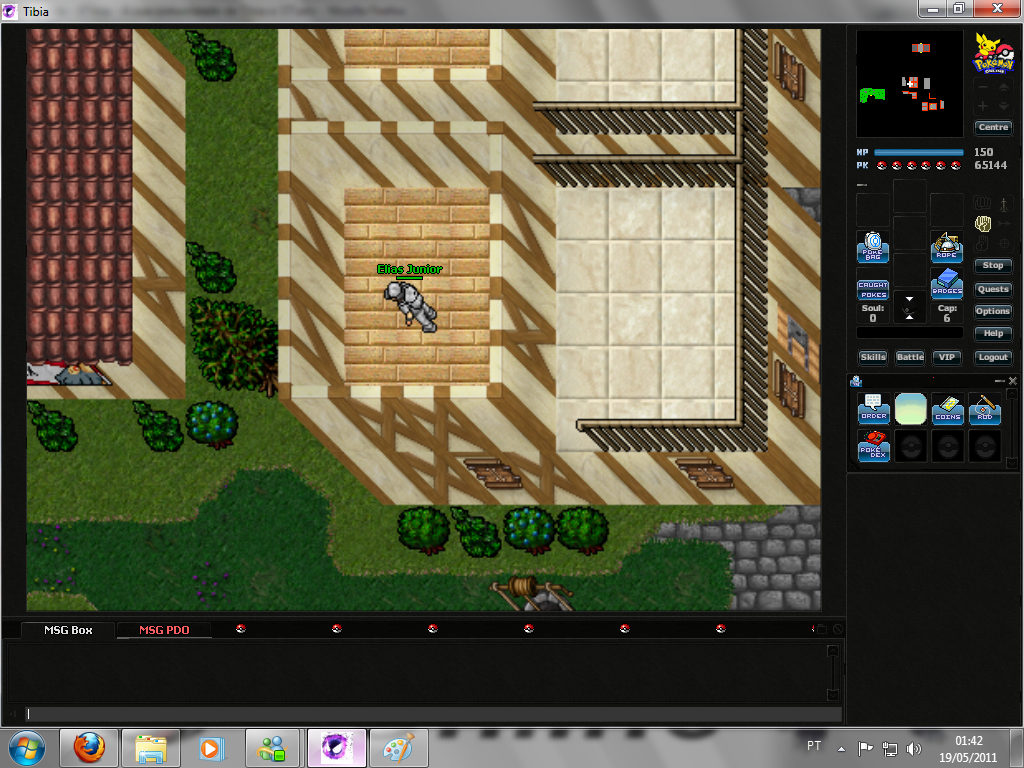1024x768 pixels.
Task: Click the PT language indicator
Action: point(814,746)
